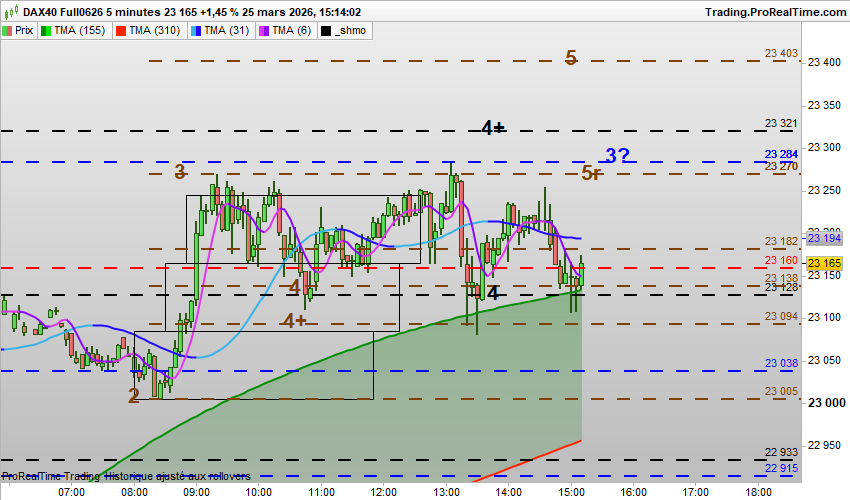The height and width of the screenshot is (500, 850).
Task: Click the Prix red-green legend icon
Action: (7, 31)
